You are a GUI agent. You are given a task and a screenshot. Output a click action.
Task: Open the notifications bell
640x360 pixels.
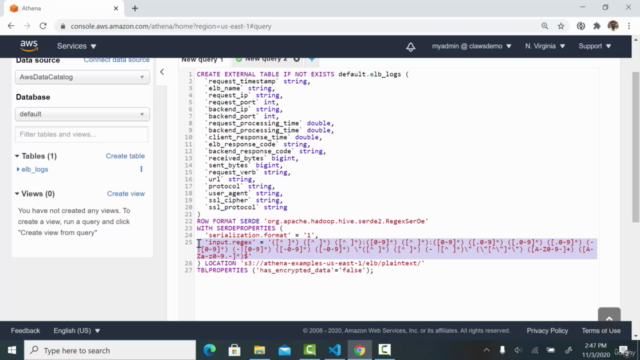click(411, 47)
